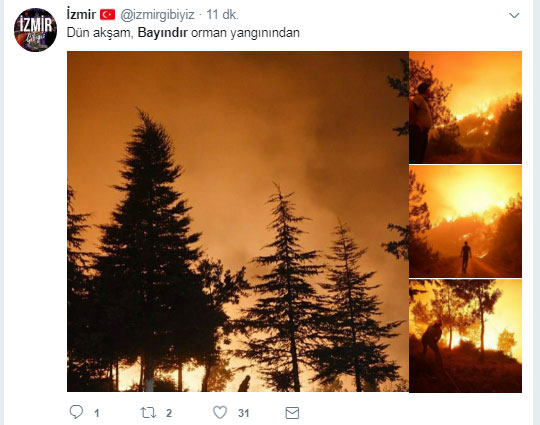540x425 pixels.
Task: Click the Turkish flag emoji beside the name
Action: (x=107, y=14)
